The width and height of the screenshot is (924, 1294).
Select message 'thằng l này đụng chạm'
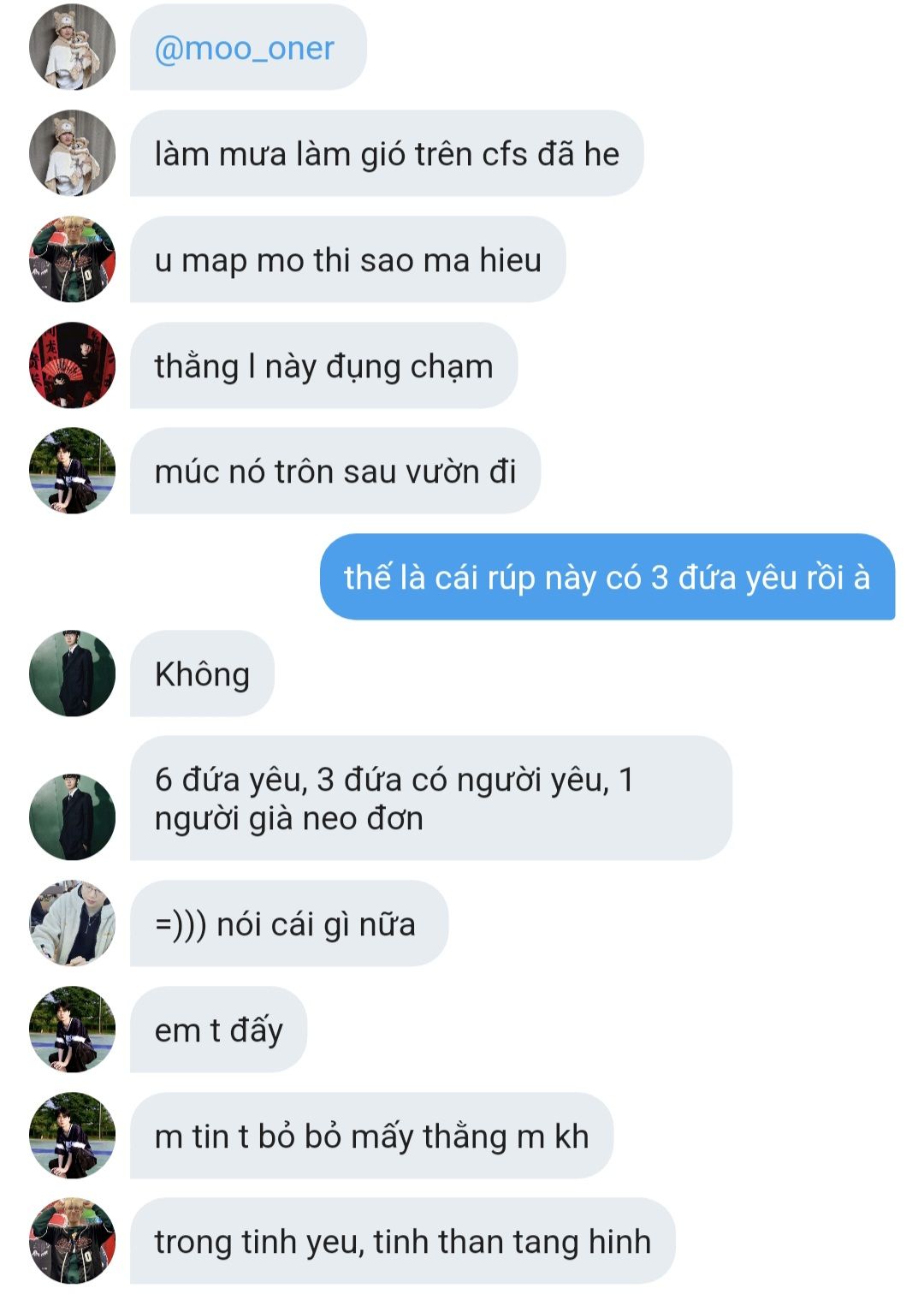coord(324,365)
